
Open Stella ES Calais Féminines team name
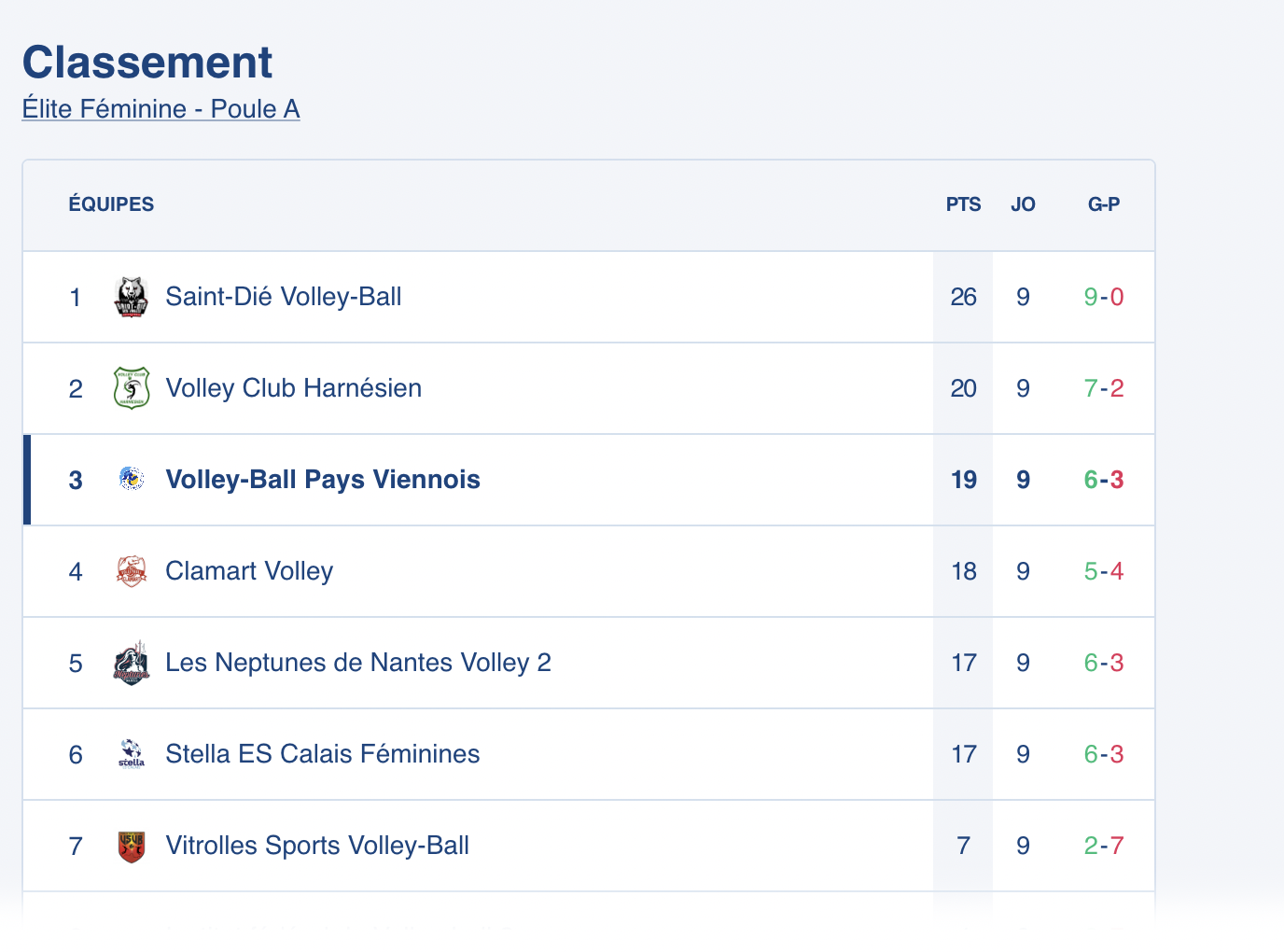pyautogui.click(x=322, y=754)
